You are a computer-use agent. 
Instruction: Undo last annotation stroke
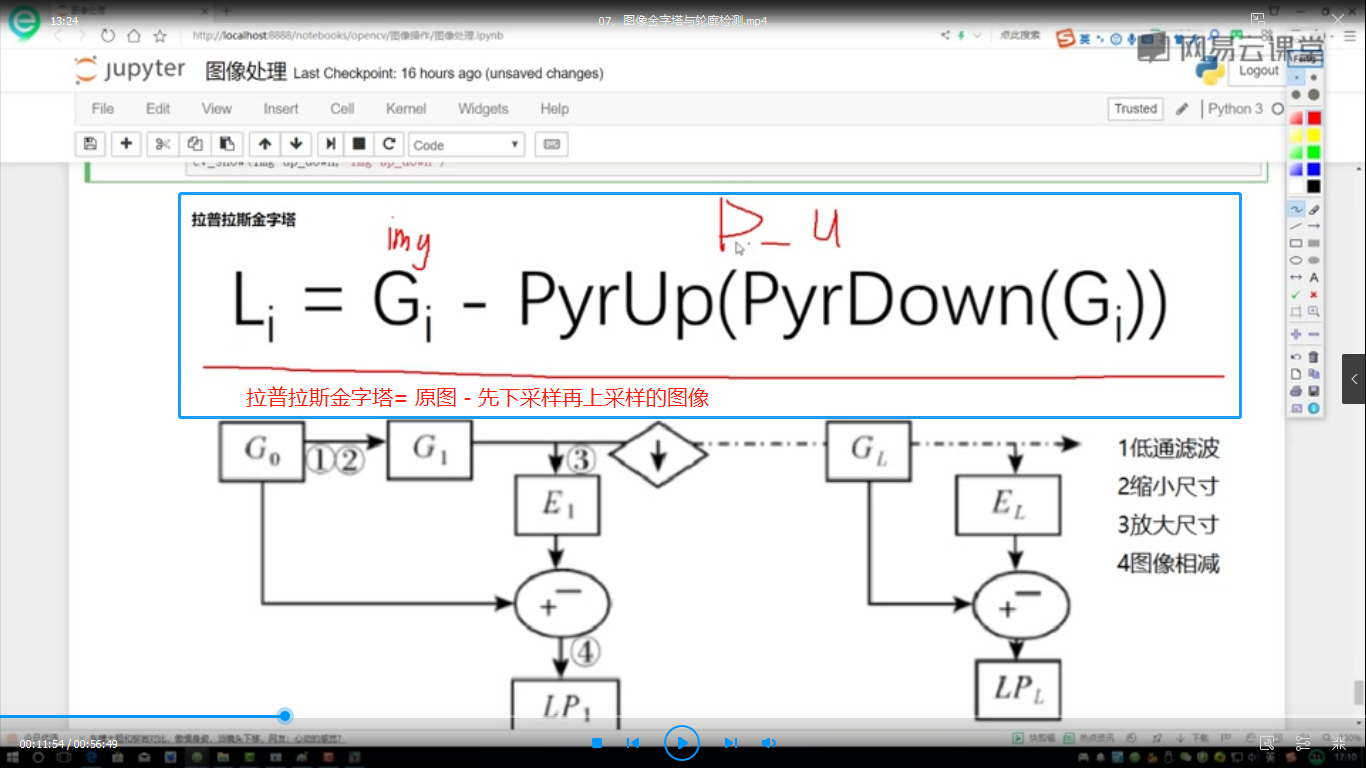click(x=1296, y=357)
